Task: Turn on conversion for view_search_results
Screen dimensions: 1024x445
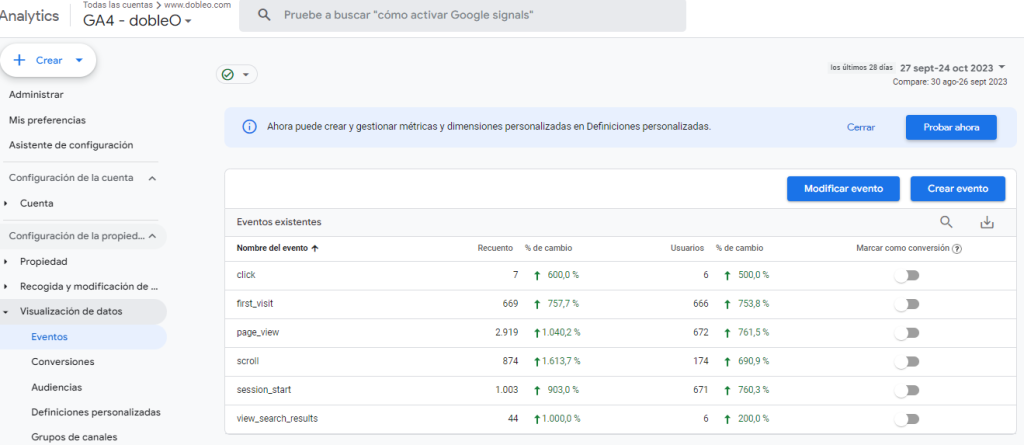Action: tap(906, 419)
